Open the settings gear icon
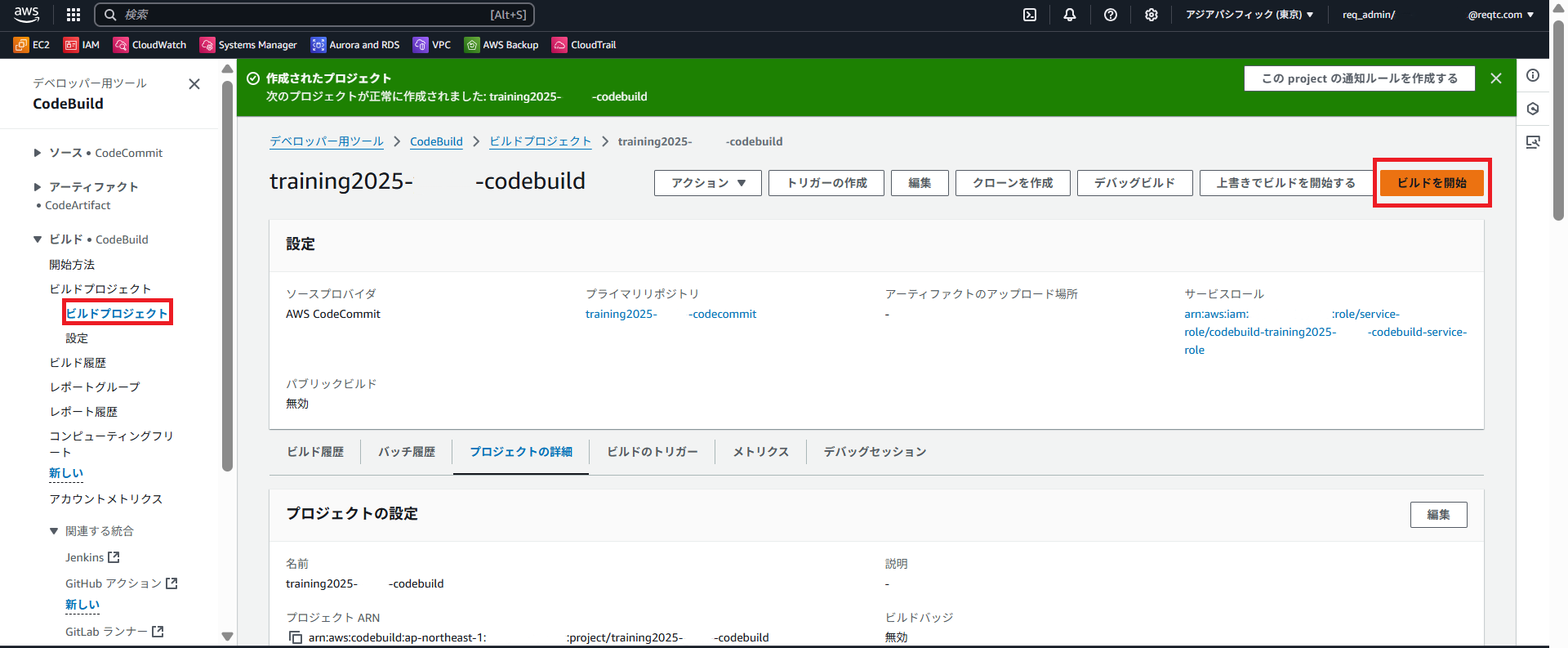The width and height of the screenshot is (1568, 648). [x=1151, y=15]
